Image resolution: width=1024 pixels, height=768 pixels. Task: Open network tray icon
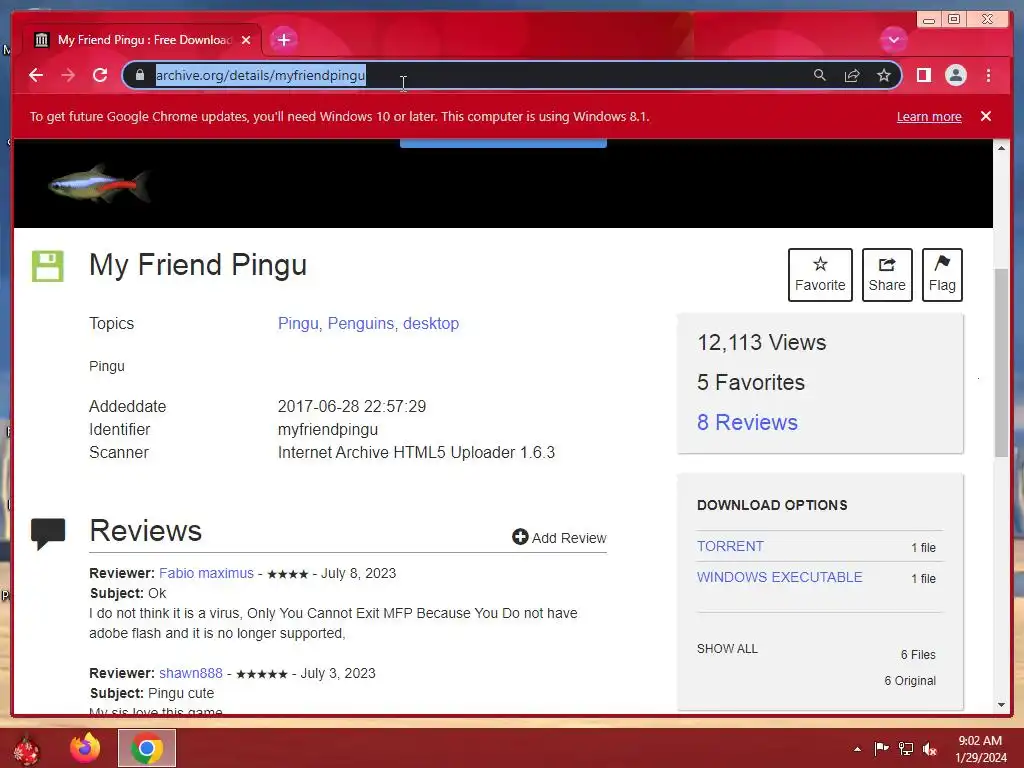pos(906,749)
